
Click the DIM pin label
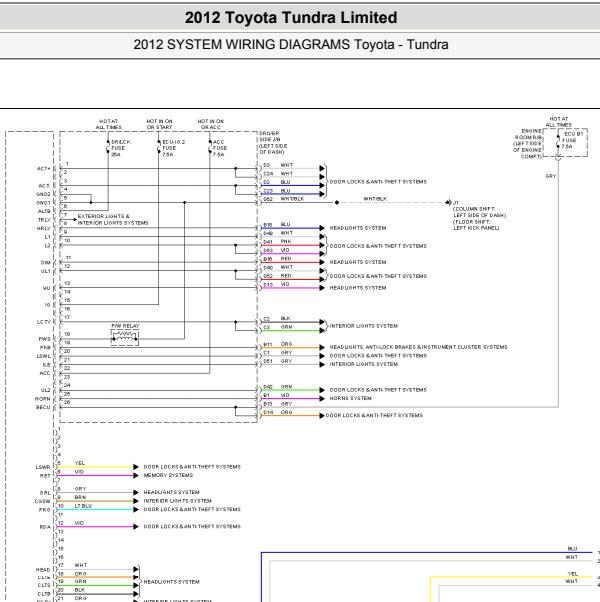coord(46,263)
